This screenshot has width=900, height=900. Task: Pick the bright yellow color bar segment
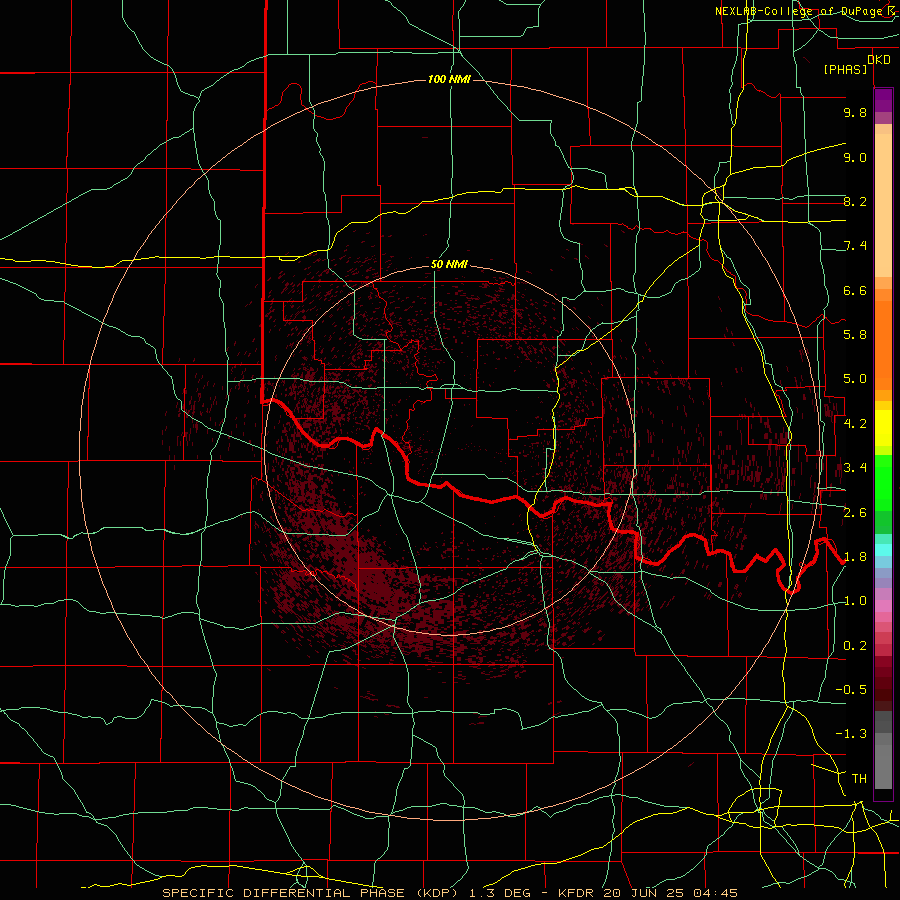883,428
